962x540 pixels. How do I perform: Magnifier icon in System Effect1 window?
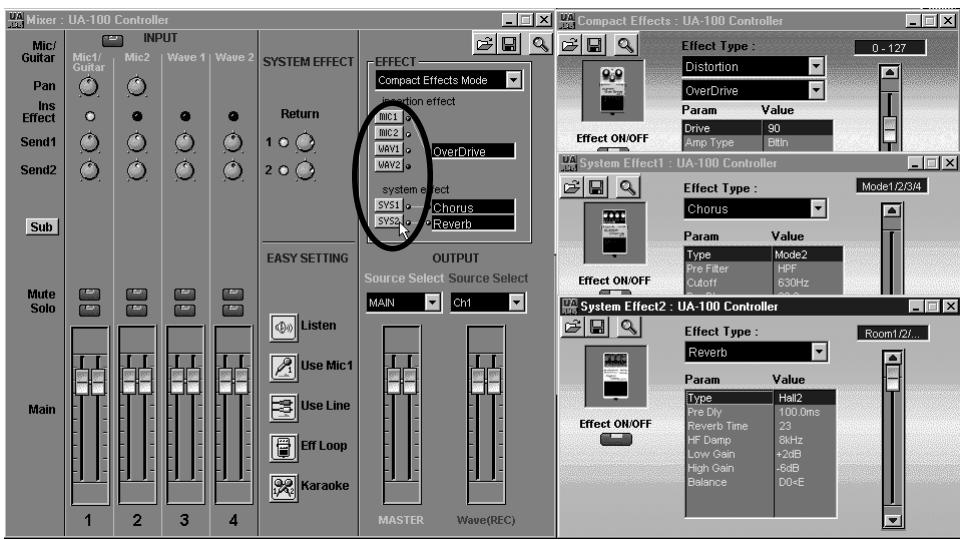(x=626, y=187)
